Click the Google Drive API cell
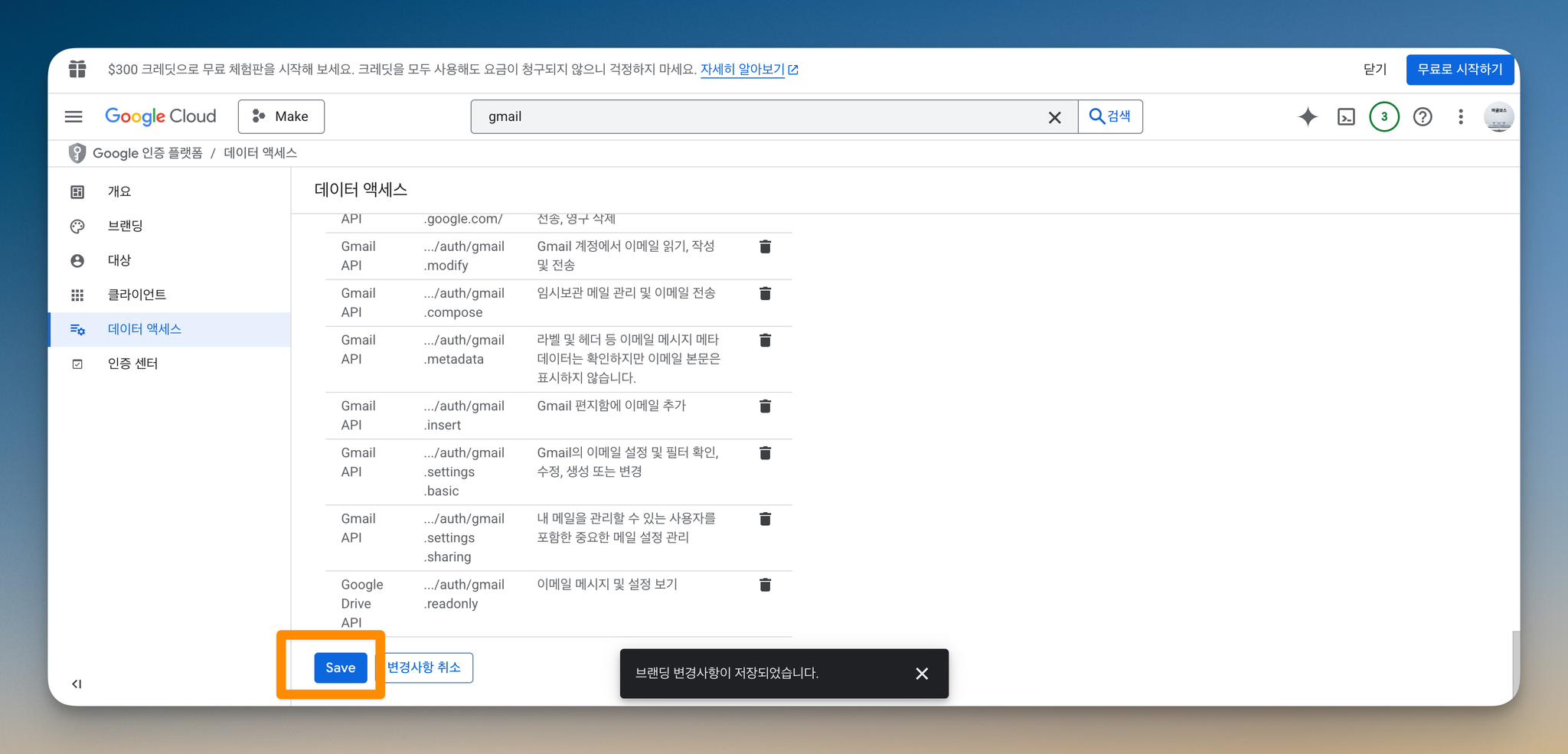The image size is (1568, 754). [362, 603]
